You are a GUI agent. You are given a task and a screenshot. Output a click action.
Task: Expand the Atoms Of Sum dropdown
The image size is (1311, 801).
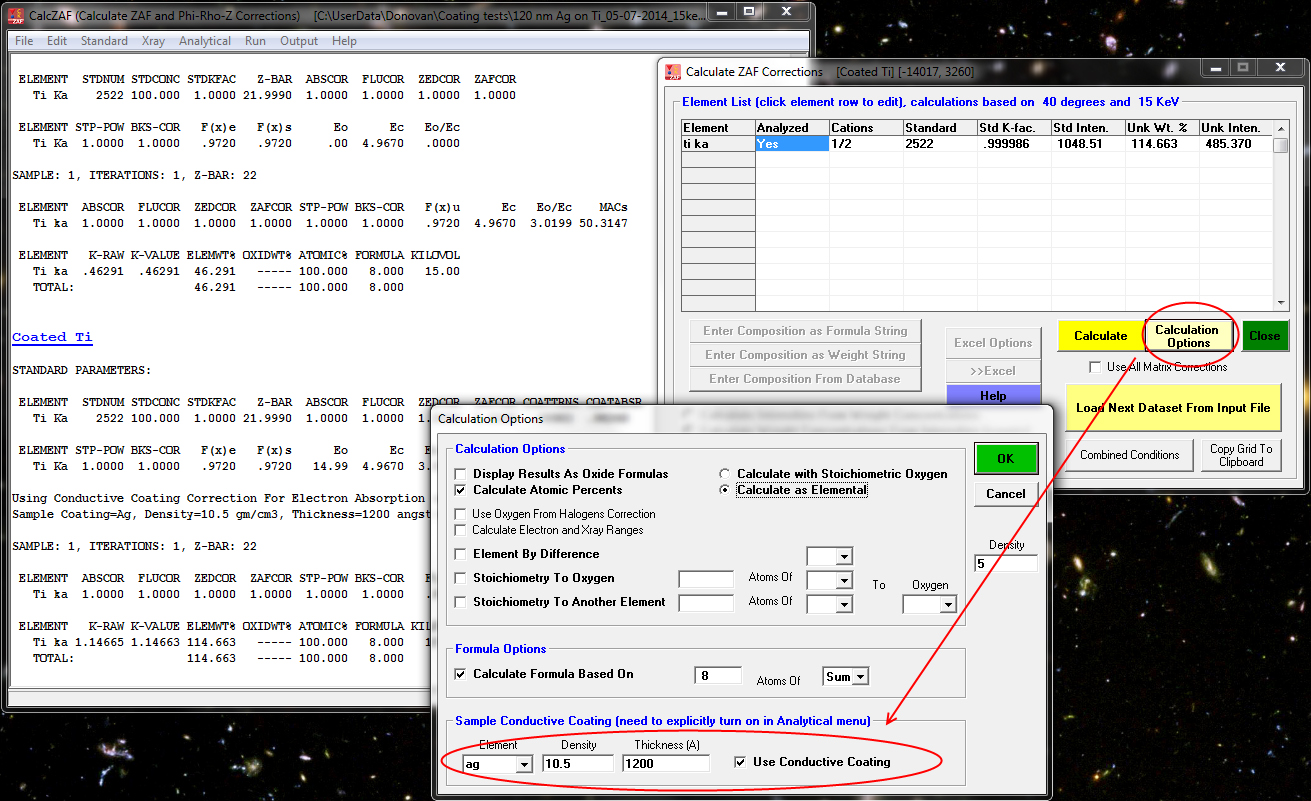[x=859, y=677]
